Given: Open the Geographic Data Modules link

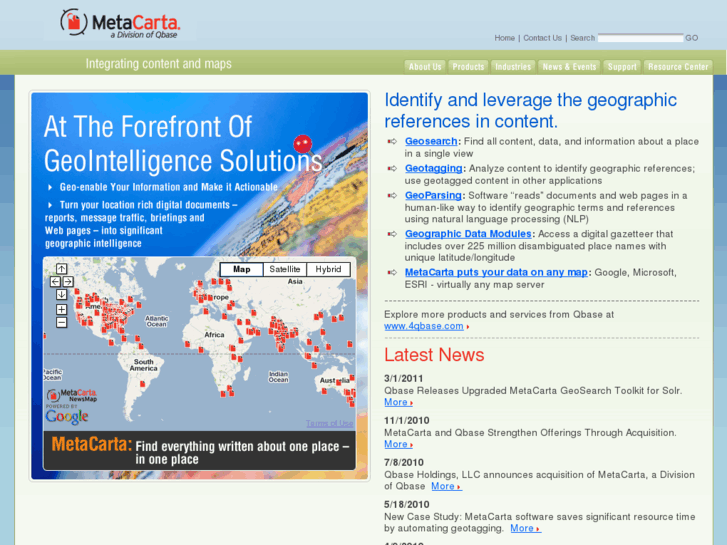Looking at the screenshot, I should (468, 234).
